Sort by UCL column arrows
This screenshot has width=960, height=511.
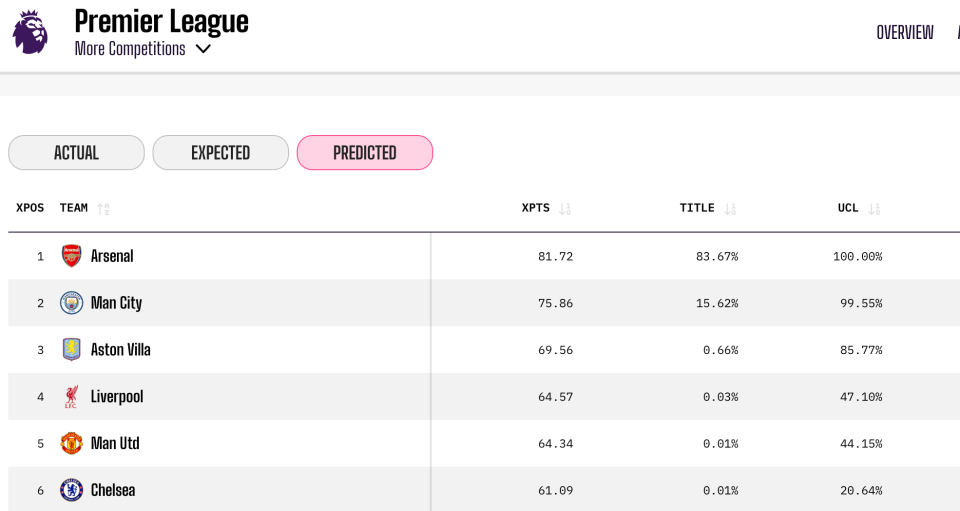pos(874,209)
